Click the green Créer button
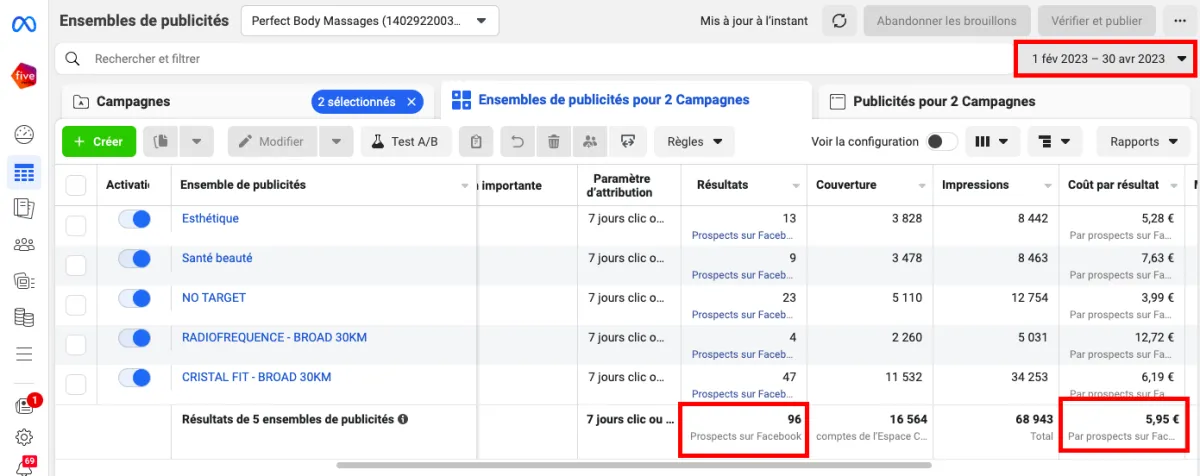 point(99,142)
